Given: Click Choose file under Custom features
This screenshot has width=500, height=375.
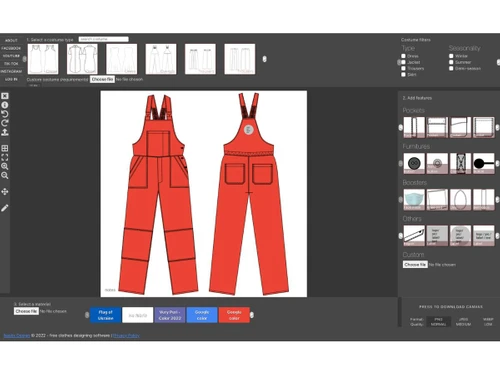Looking at the screenshot, I should click(x=415, y=264).
